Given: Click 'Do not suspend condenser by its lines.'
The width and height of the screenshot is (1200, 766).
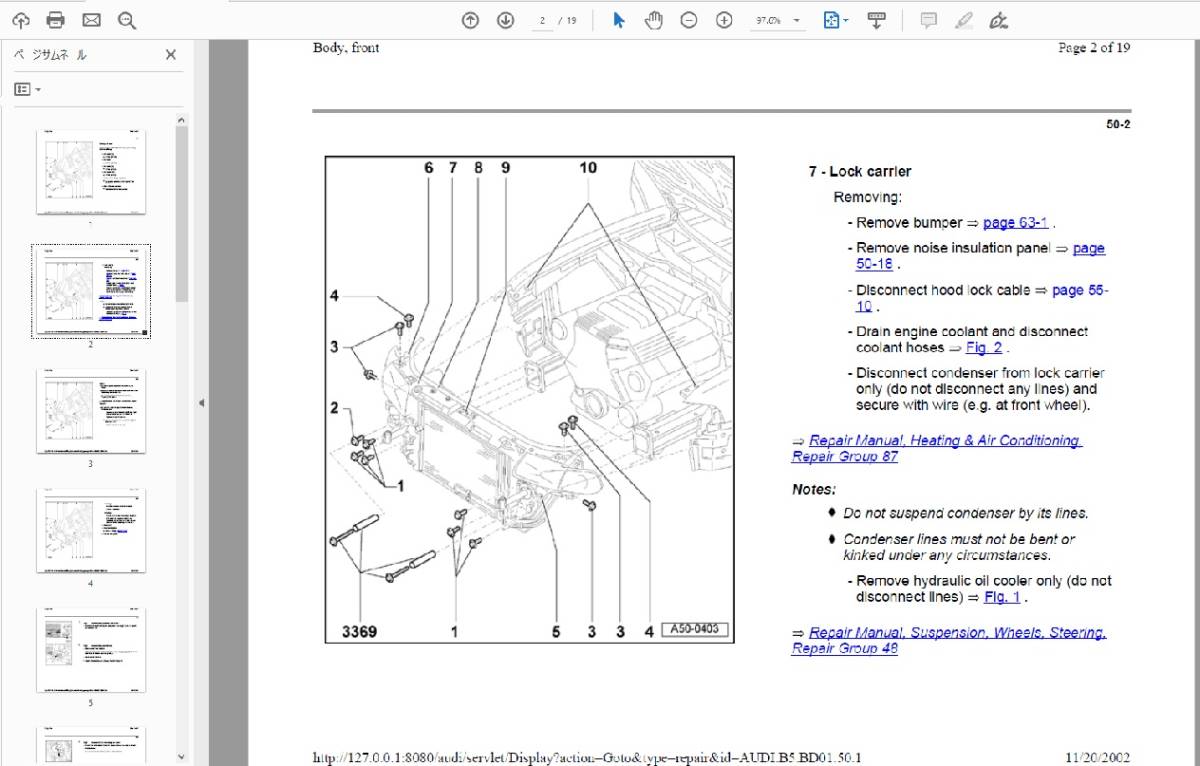Looking at the screenshot, I should tap(965, 513).
